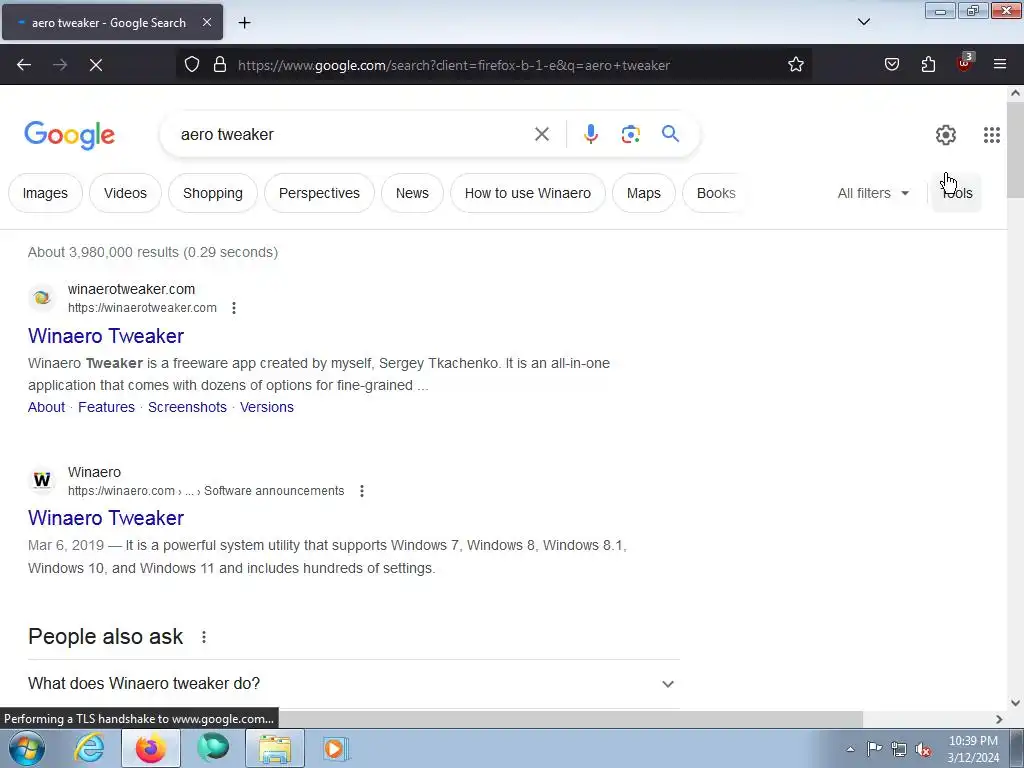Open more options for the winaerotweaker.com result
The width and height of the screenshot is (1024, 768).
point(234,308)
